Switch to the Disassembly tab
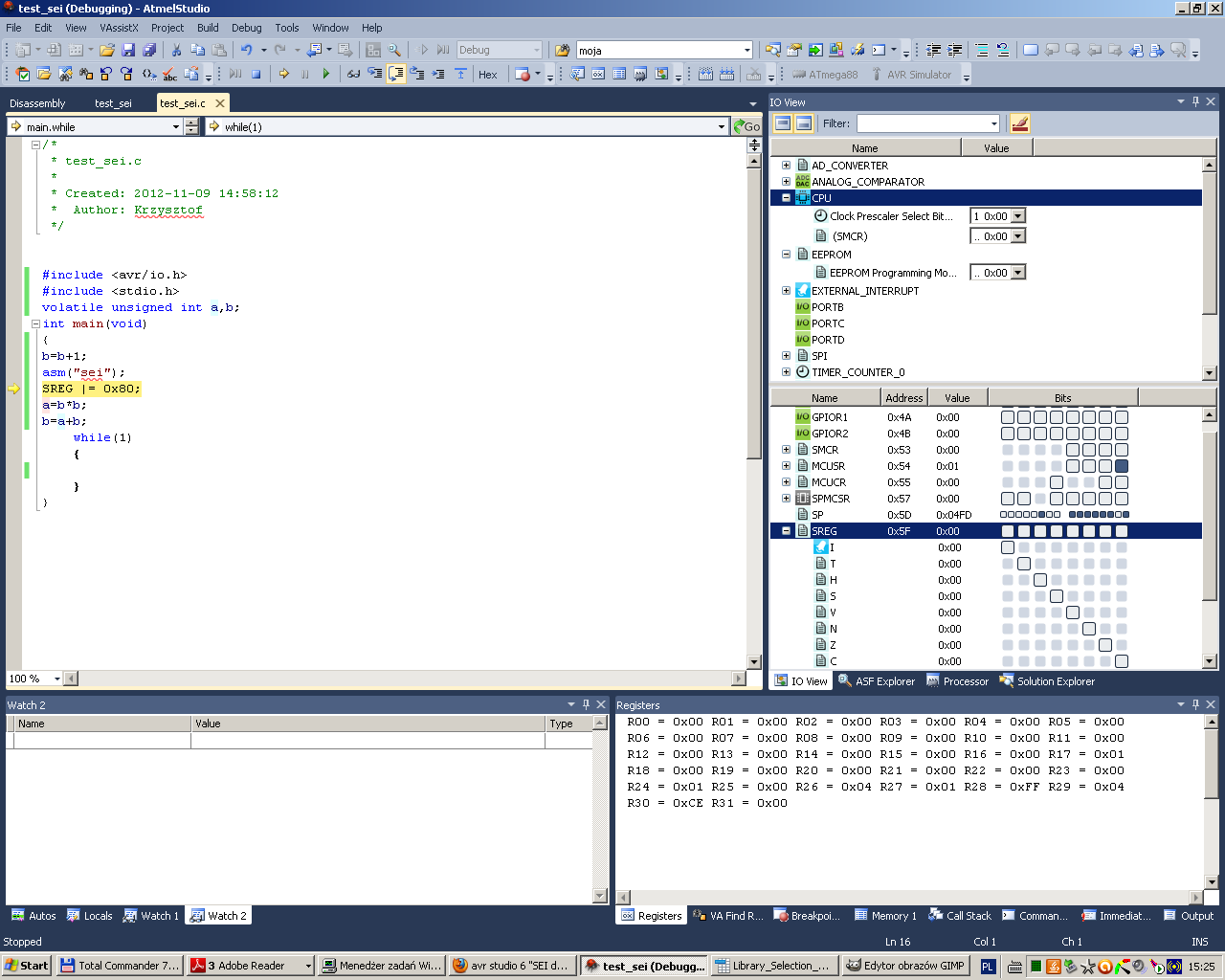Screen dimensions: 1225x980 click(x=37, y=103)
